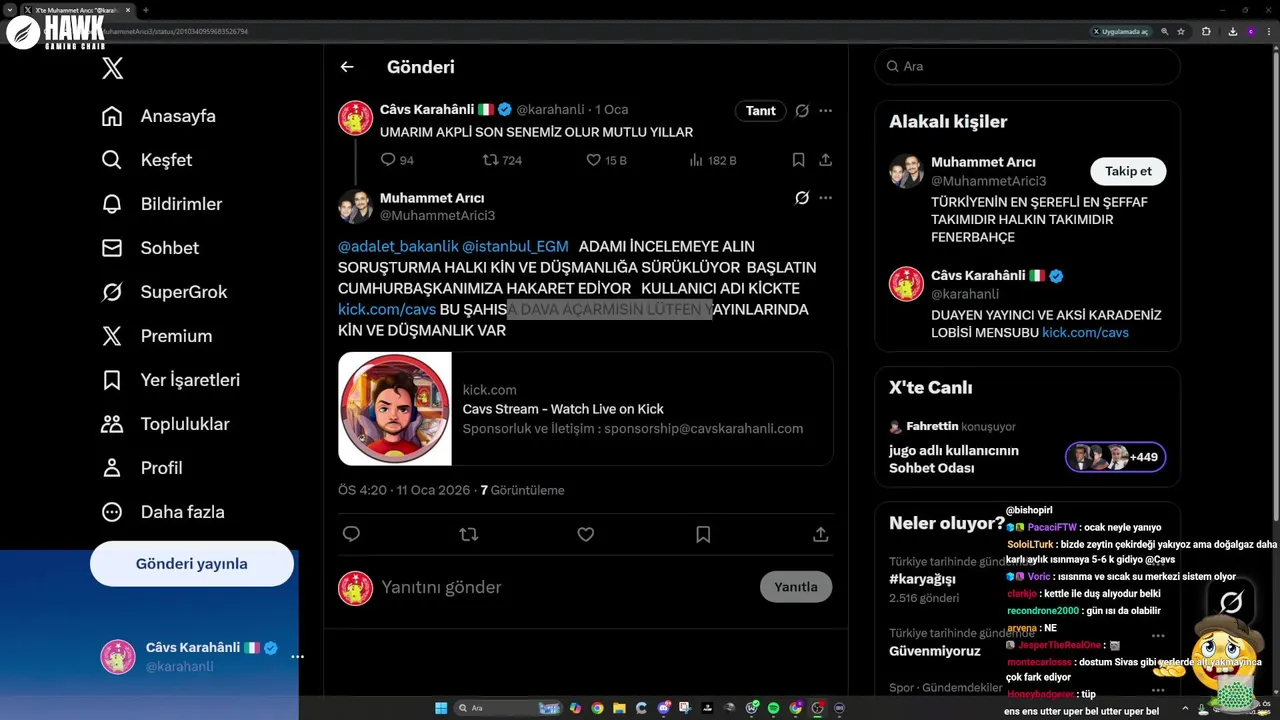This screenshot has height=720, width=1280.
Task: Click the Ara search box
Action: 1027,66
